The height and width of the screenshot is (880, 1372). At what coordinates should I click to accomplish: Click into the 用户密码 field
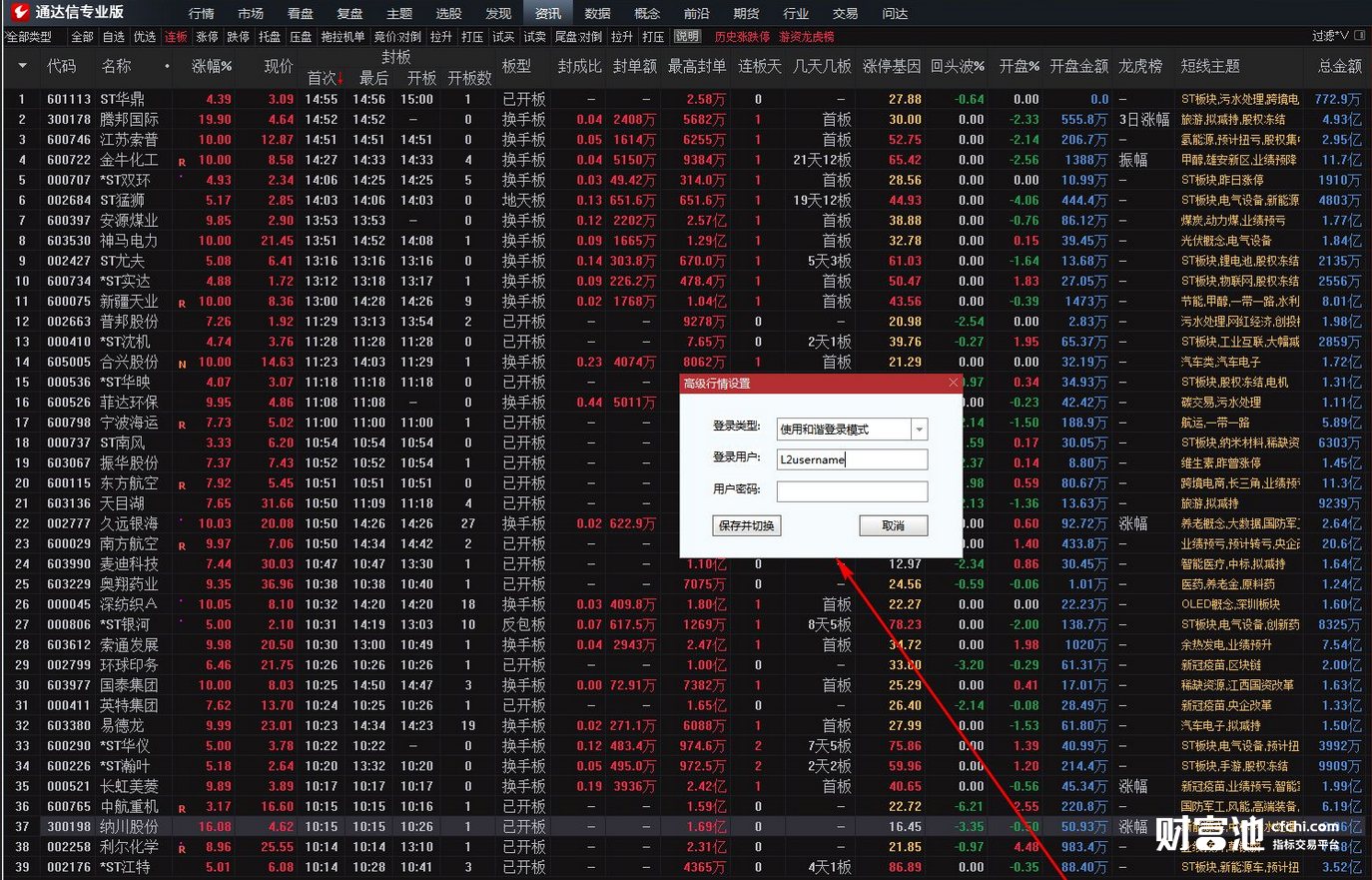pyautogui.click(x=852, y=490)
